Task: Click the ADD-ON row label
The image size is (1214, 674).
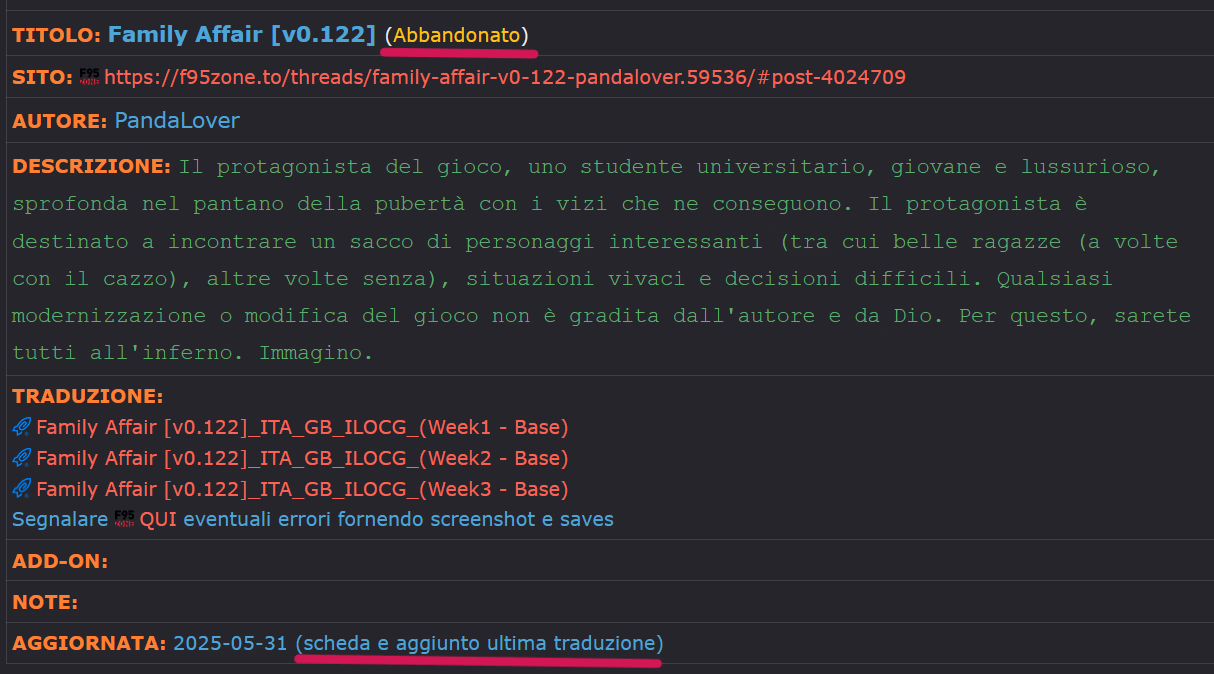Action: [59, 561]
